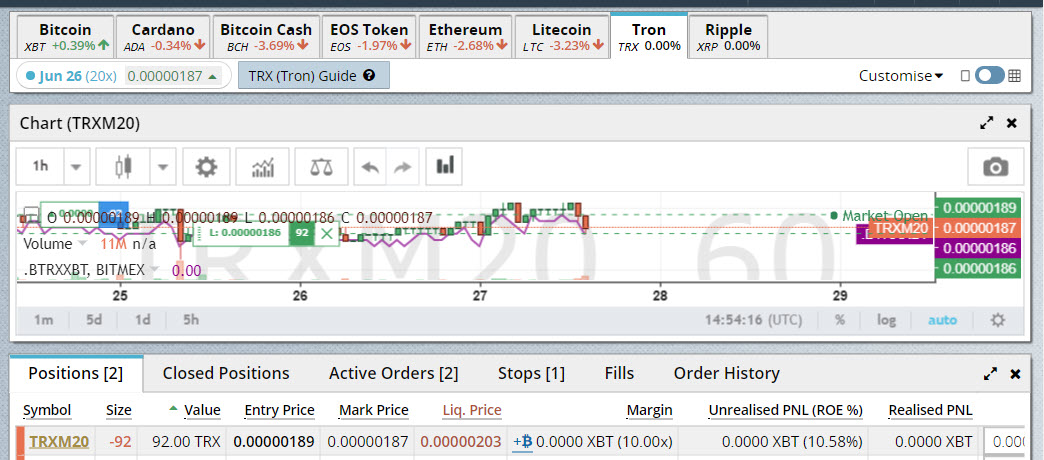The height and width of the screenshot is (460, 1044).
Task: Click the add margin Bitcoin icon
Action: coord(523,441)
